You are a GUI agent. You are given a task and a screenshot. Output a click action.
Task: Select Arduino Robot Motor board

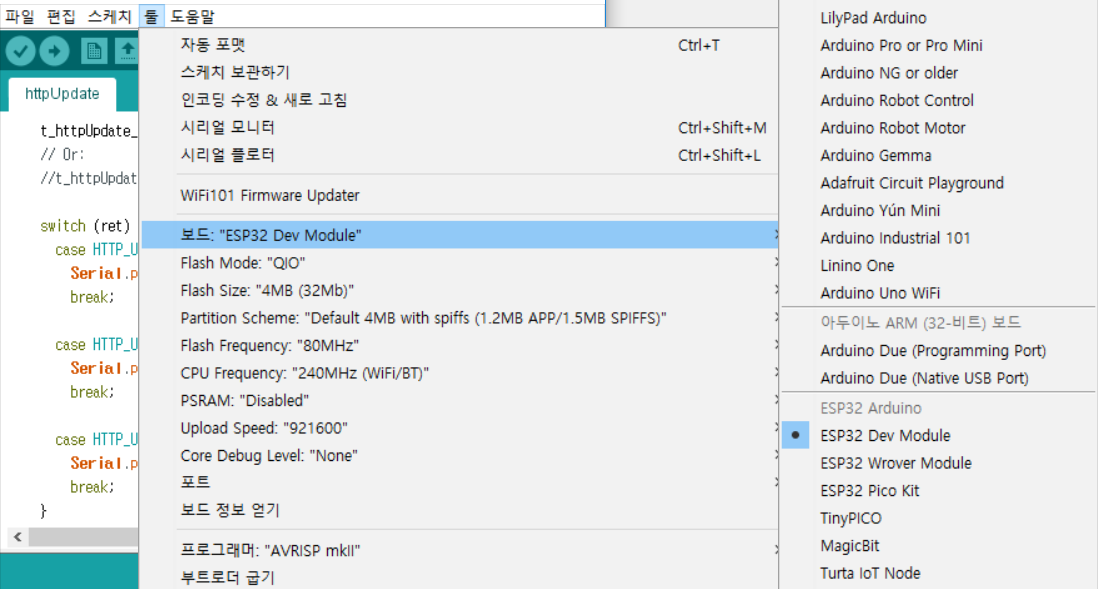(938, 128)
